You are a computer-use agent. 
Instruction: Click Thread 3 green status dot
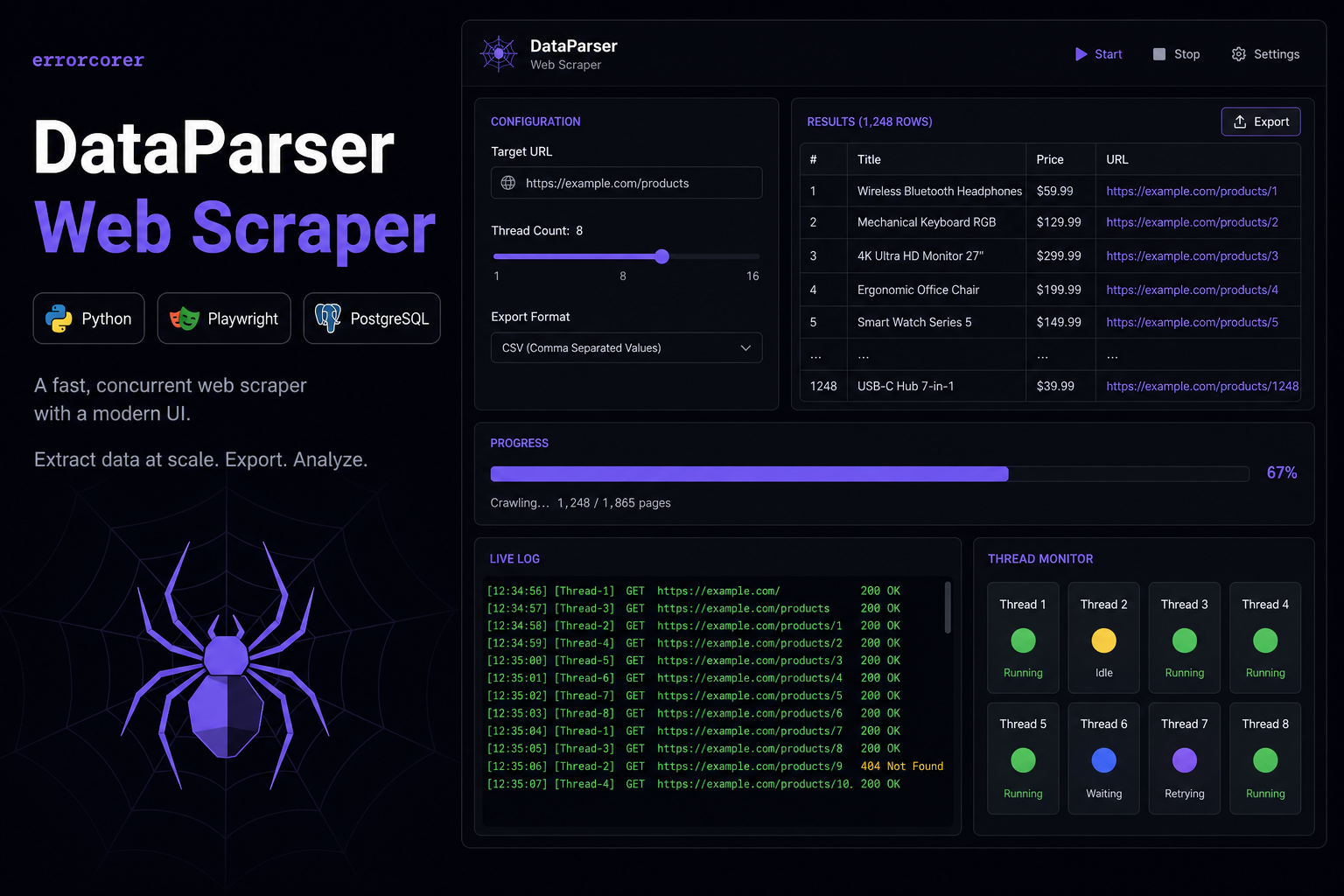(x=1185, y=640)
